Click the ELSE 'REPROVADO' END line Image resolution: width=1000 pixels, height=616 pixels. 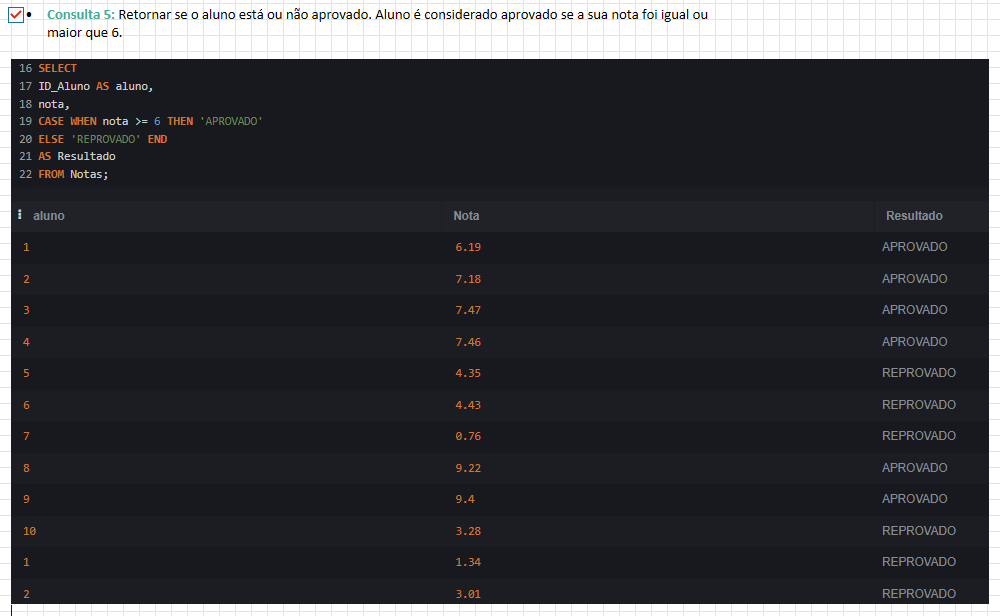pyautogui.click(x=103, y=139)
